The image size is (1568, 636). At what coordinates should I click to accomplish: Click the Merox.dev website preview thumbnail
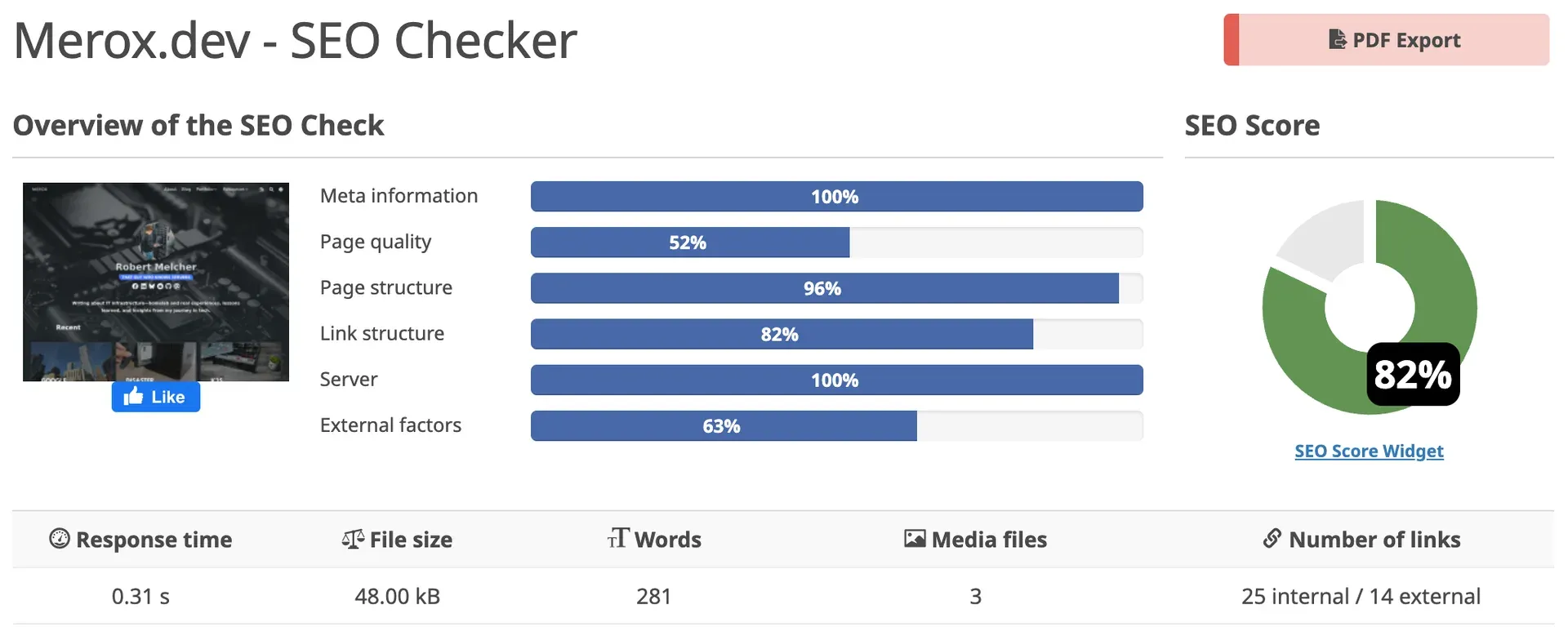(155, 282)
